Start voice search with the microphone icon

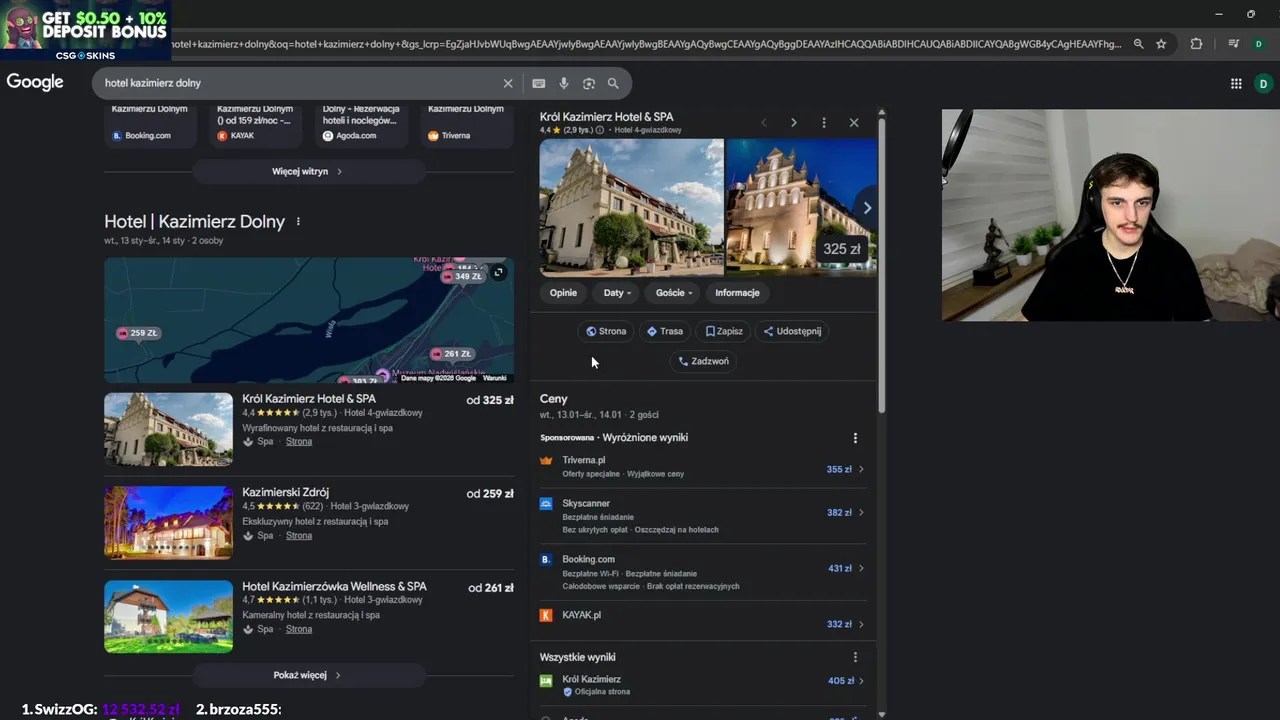coord(564,84)
